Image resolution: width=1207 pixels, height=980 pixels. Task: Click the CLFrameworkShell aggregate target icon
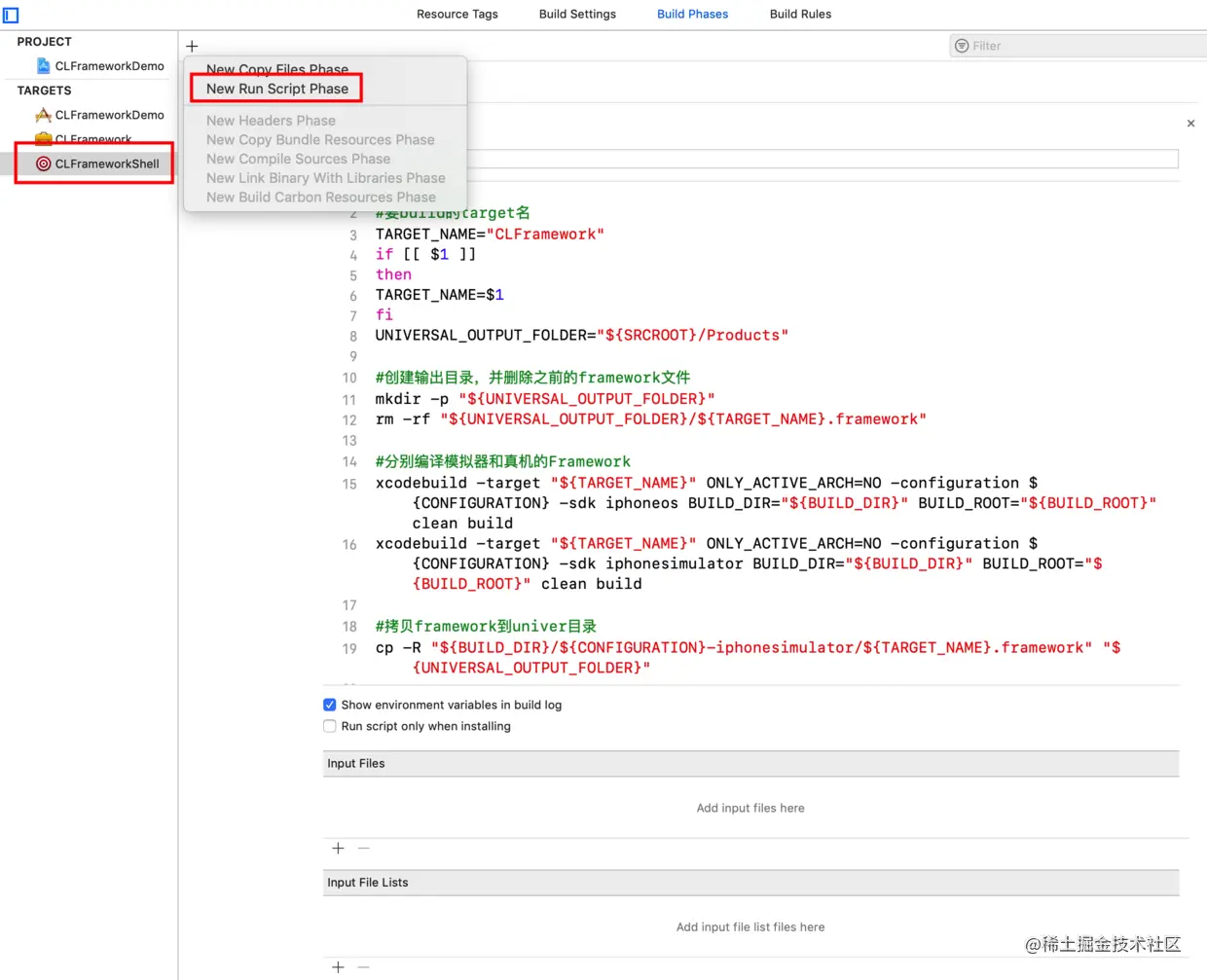(43, 163)
